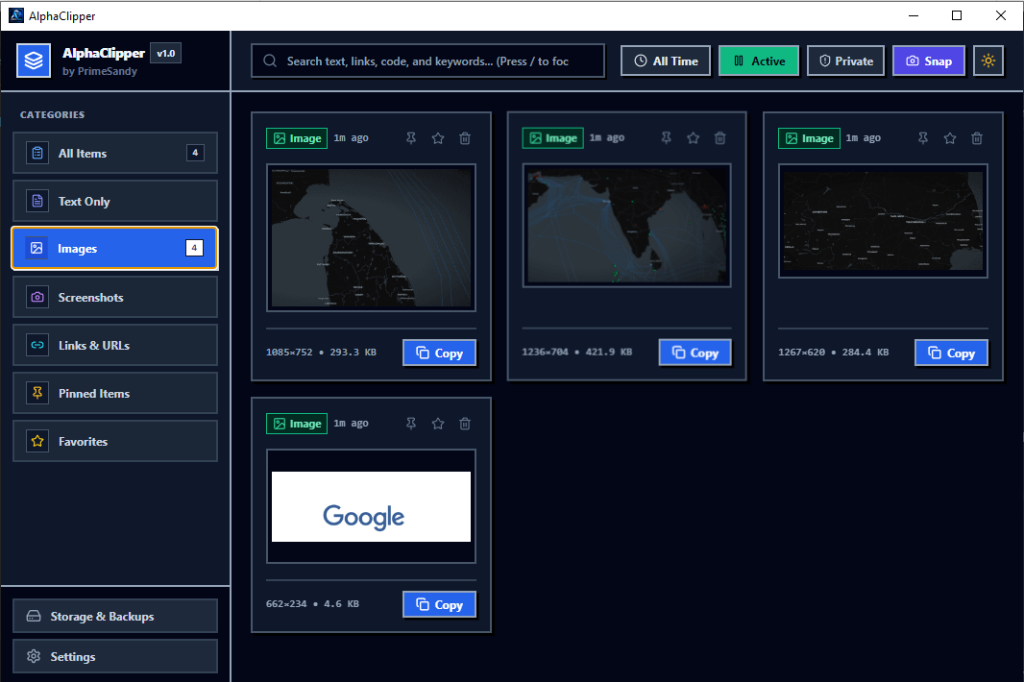Pin the 1236×704 image clip
This screenshot has width=1024, height=682.
tap(666, 138)
